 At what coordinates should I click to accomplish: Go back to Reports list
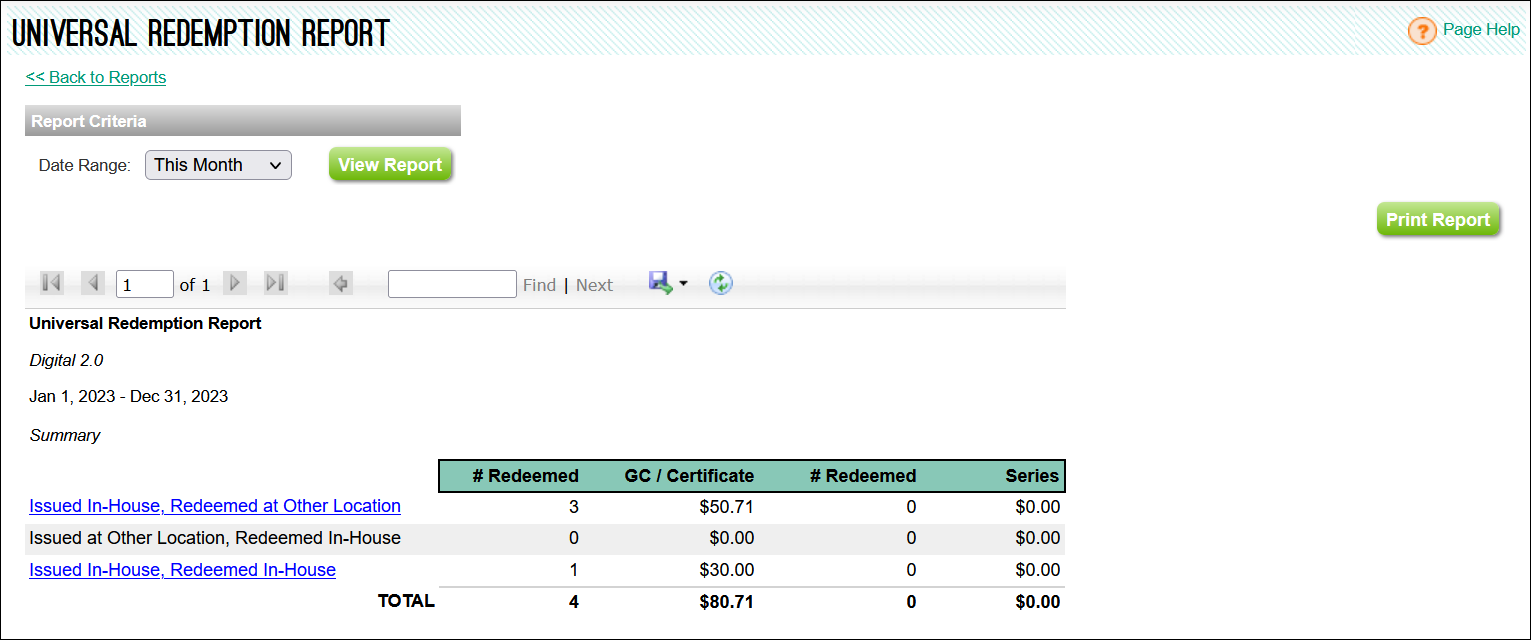(96, 77)
